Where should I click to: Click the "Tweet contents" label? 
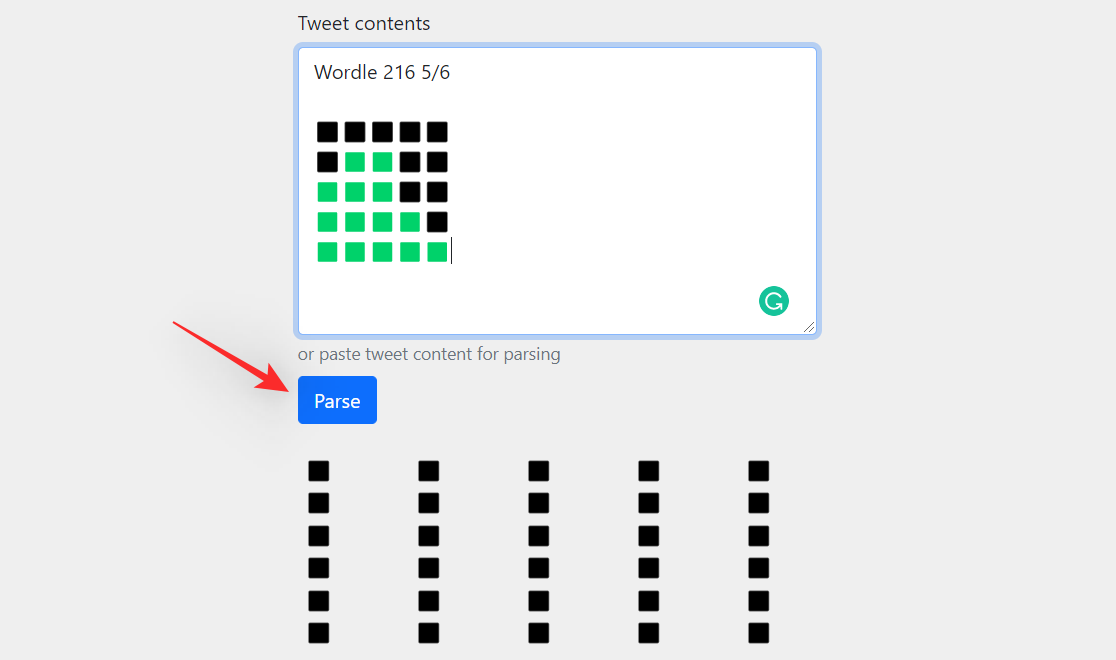(364, 23)
